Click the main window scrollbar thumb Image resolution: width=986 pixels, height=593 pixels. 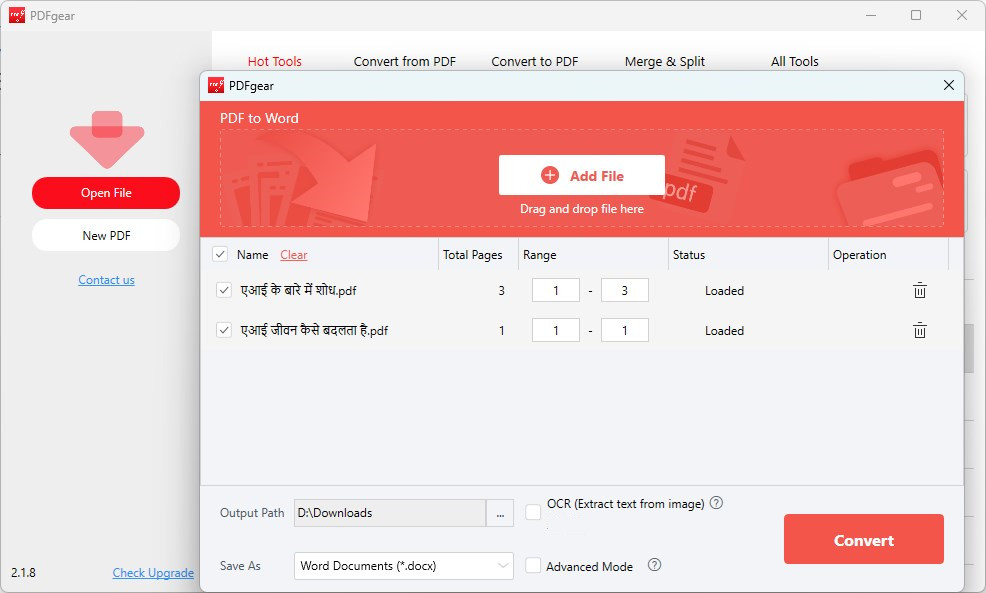click(968, 347)
